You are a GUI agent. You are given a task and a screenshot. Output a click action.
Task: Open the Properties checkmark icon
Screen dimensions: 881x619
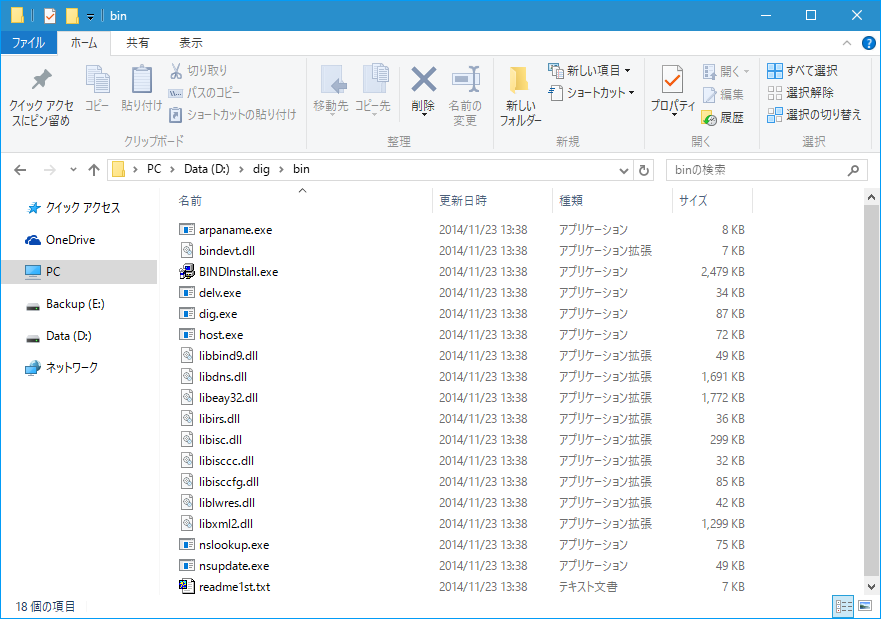click(x=672, y=79)
